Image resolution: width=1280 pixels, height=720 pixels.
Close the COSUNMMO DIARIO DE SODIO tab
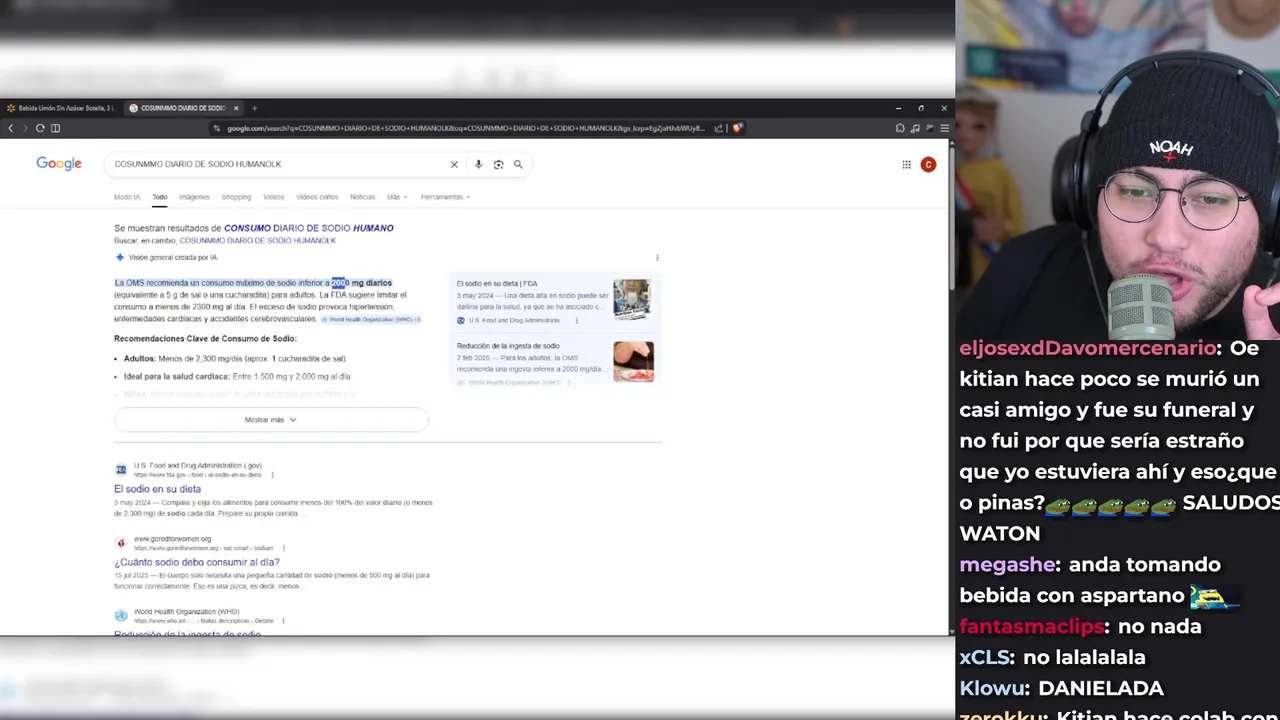pos(236,108)
